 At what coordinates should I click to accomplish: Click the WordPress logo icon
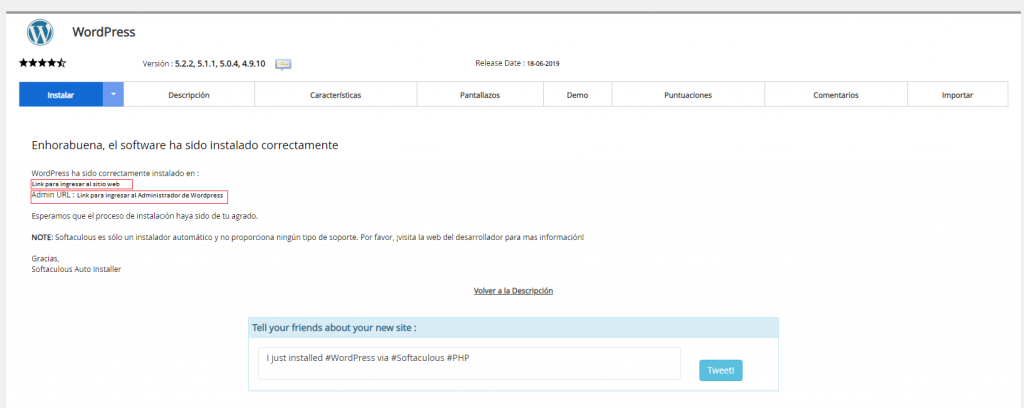tap(40, 32)
